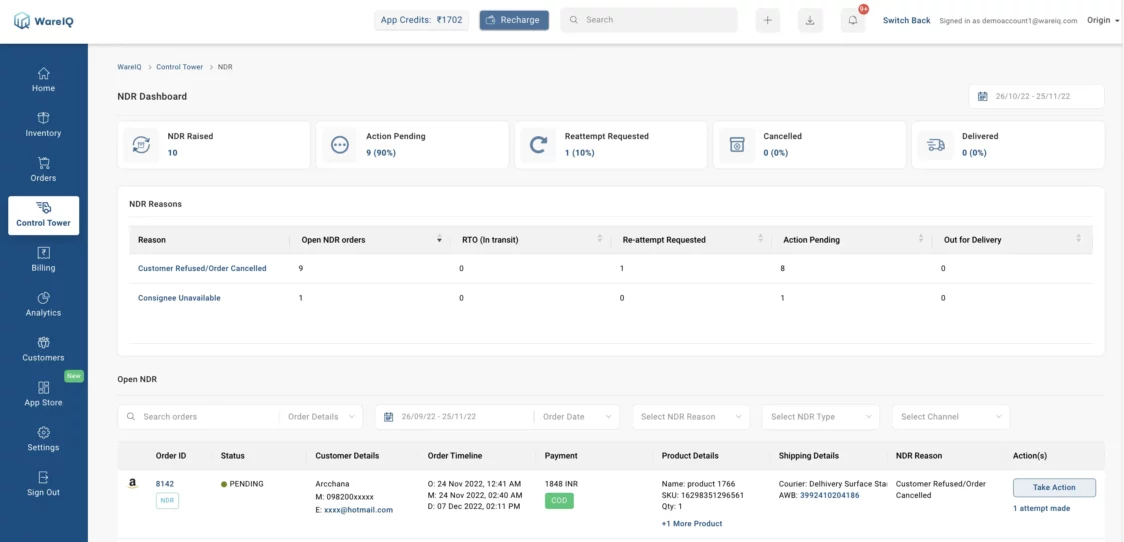Image resolution: width=1124 pixels, height=542 pixels.
Task: Click WareIQ breadcrumb link
Action: click(129, 67)
